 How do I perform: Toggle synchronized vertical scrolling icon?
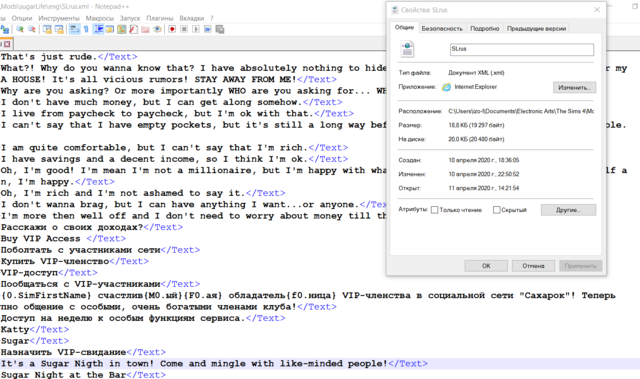[x=47, y=29]
